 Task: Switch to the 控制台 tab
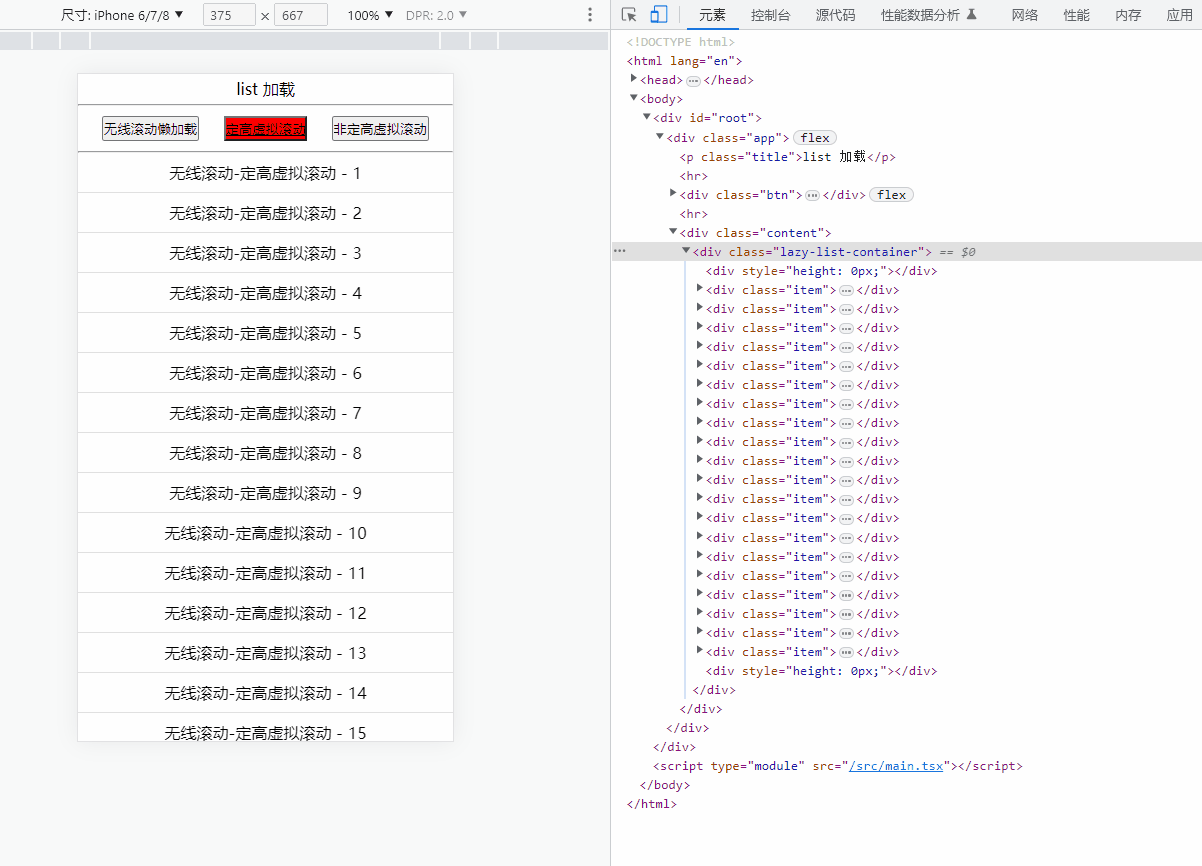click(x=771, y=15)
